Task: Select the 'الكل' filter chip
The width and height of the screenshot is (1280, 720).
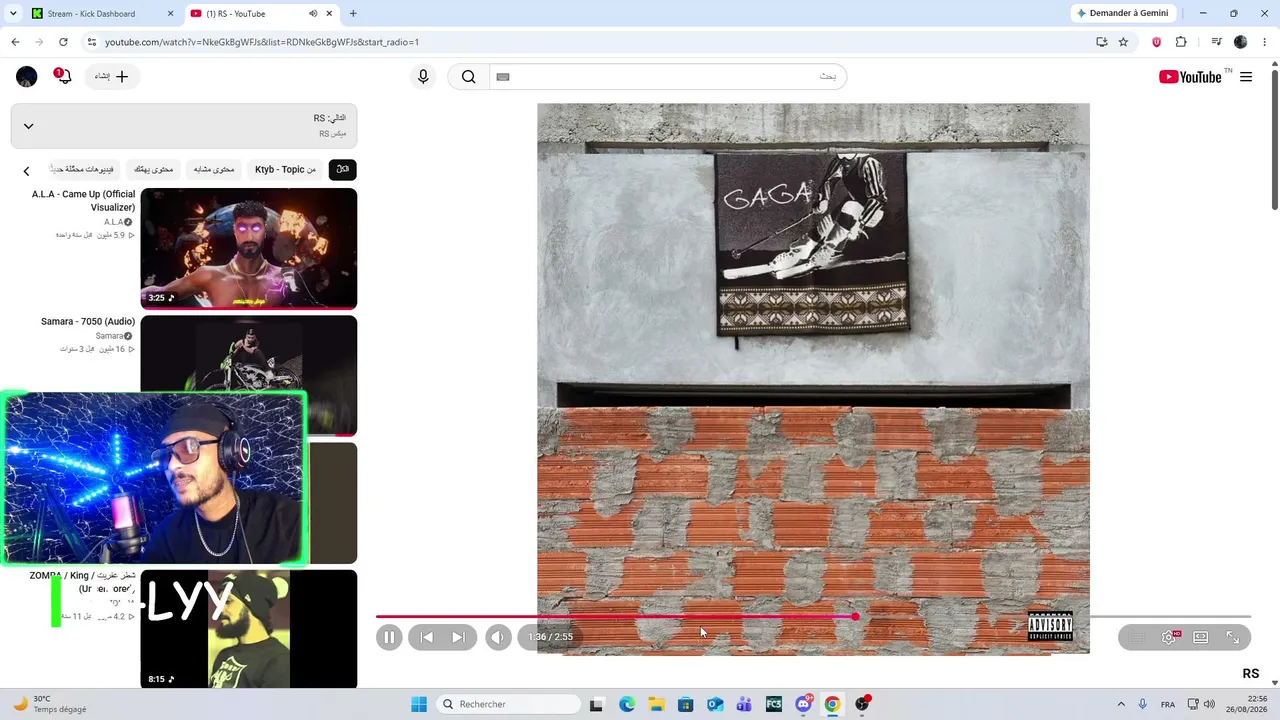Action: click(x=342, y=170)
